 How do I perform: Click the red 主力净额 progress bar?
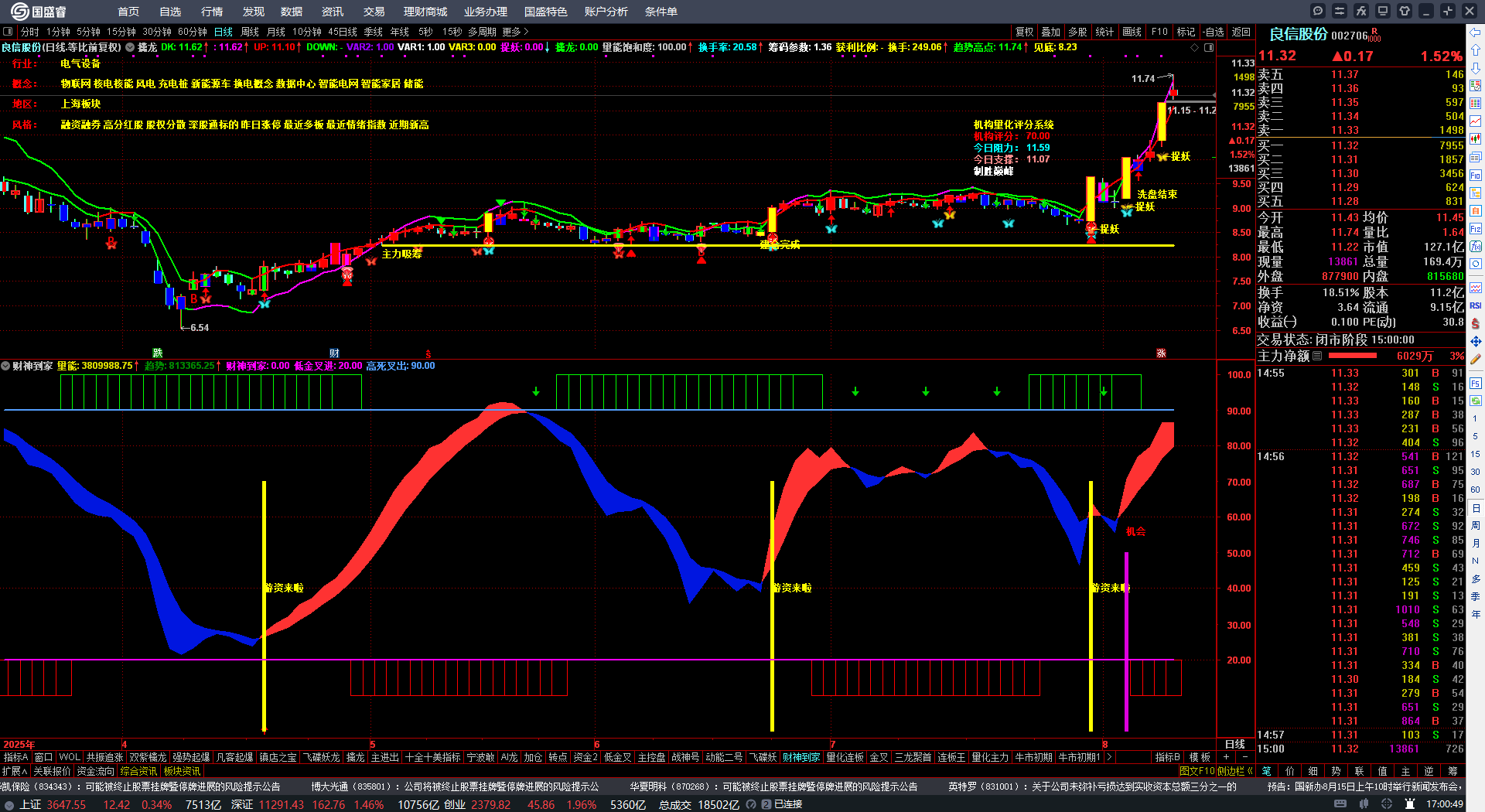click(1352, 356)
